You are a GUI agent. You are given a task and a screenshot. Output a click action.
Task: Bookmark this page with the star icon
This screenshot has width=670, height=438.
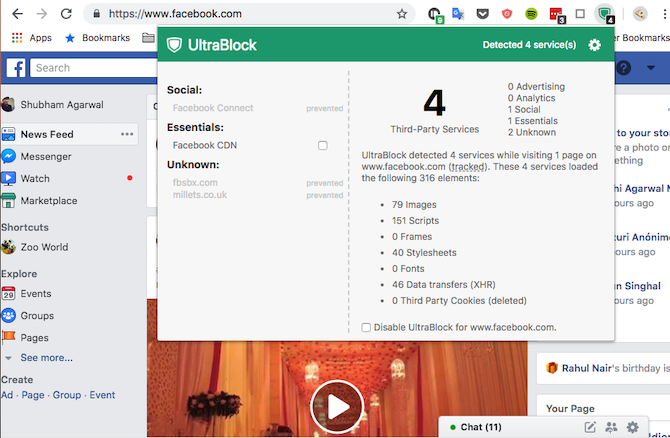pyautogui.click(x=402, y=14)
